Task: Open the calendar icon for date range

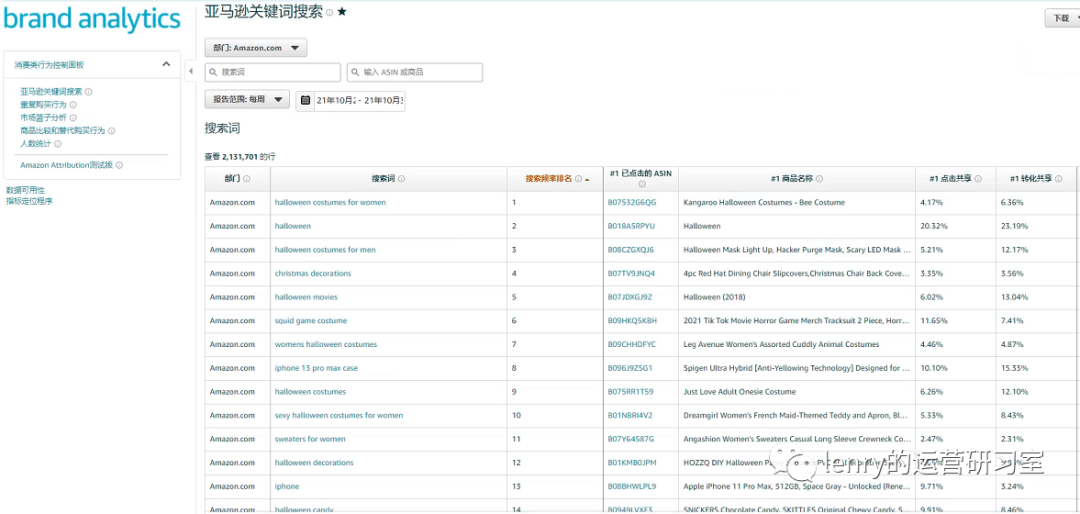Action: 306,100
